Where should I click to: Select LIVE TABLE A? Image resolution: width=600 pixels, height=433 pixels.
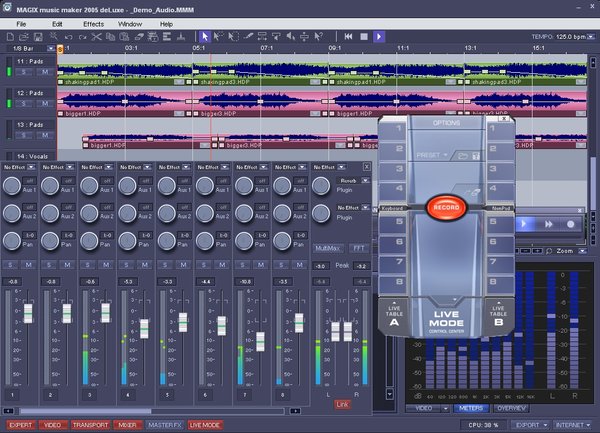(x=394, y=316)
